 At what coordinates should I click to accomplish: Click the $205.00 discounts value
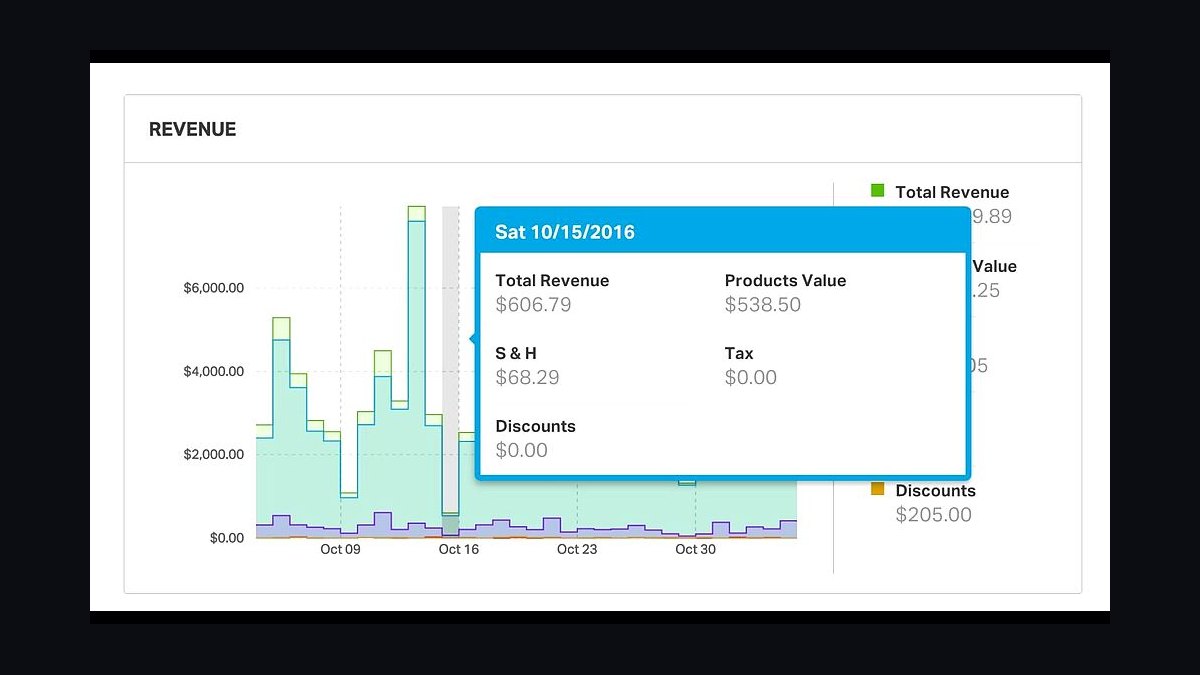click(933, 515)
